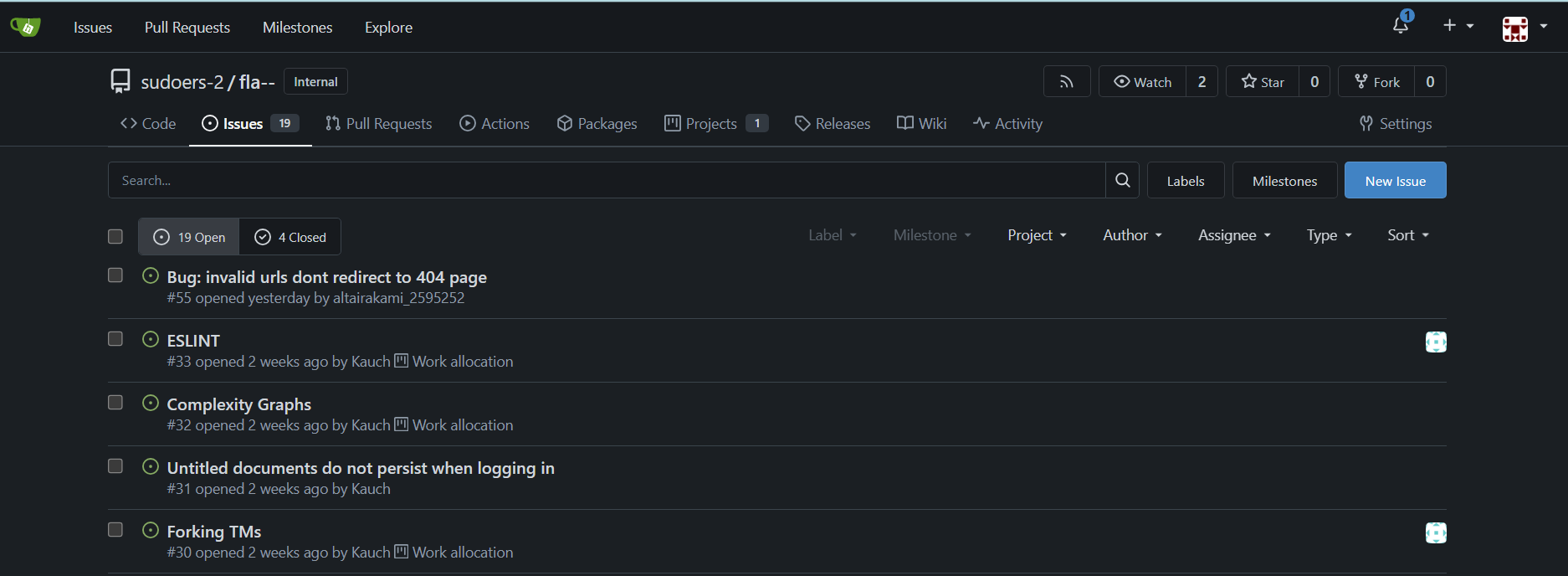Click top navigation Milestones
The height and width of the screenshot is (576, 1568).
[298, 28]
